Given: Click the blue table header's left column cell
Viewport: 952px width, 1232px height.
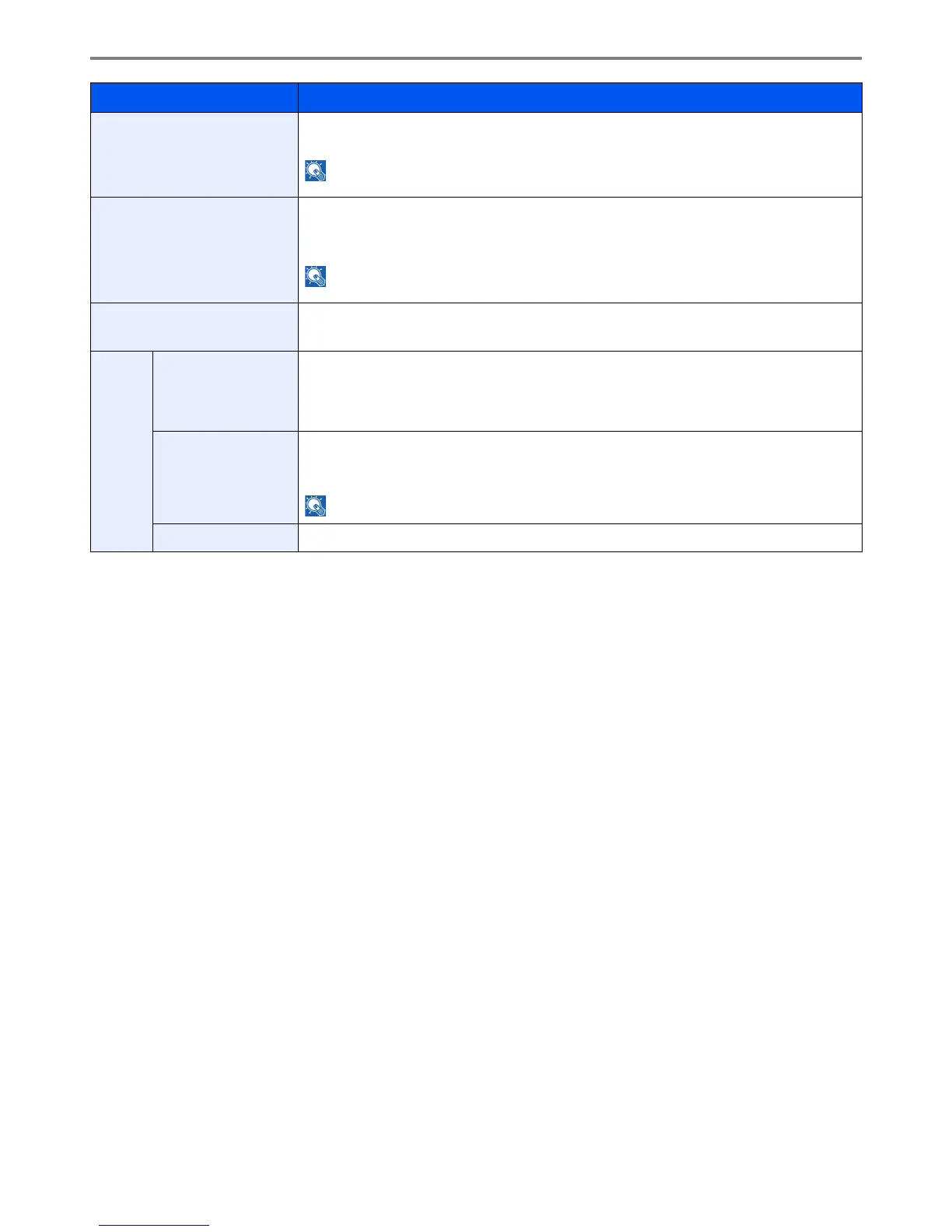Looking at the screenshot, I should pyautogui.click(x=194, y=98).
